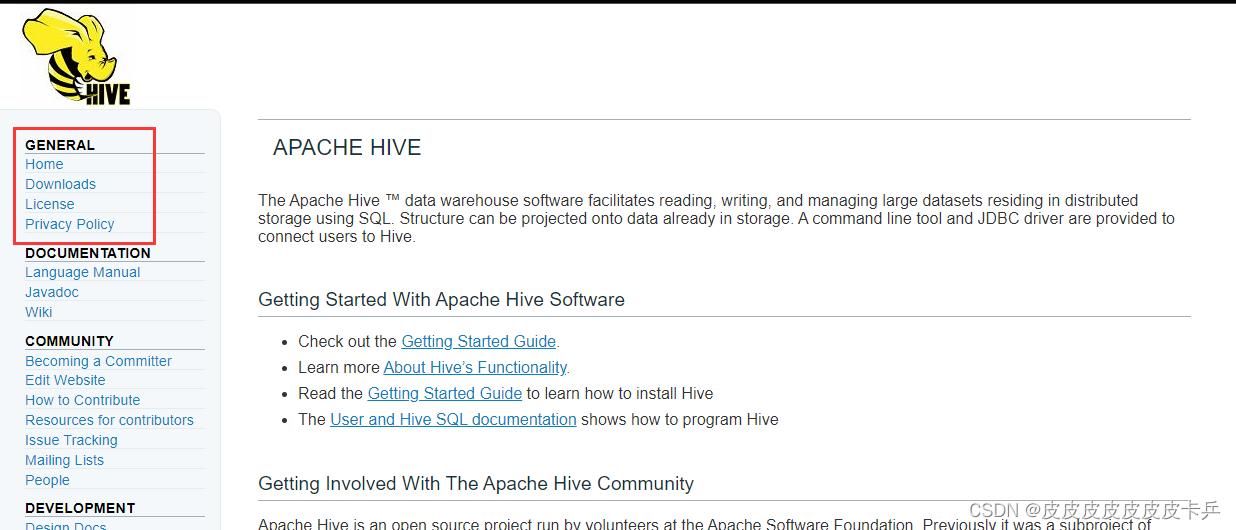Open the Javadoc link
Image resolution: width=1236 pixels, height=530 pixels.
tap(52, 292)
